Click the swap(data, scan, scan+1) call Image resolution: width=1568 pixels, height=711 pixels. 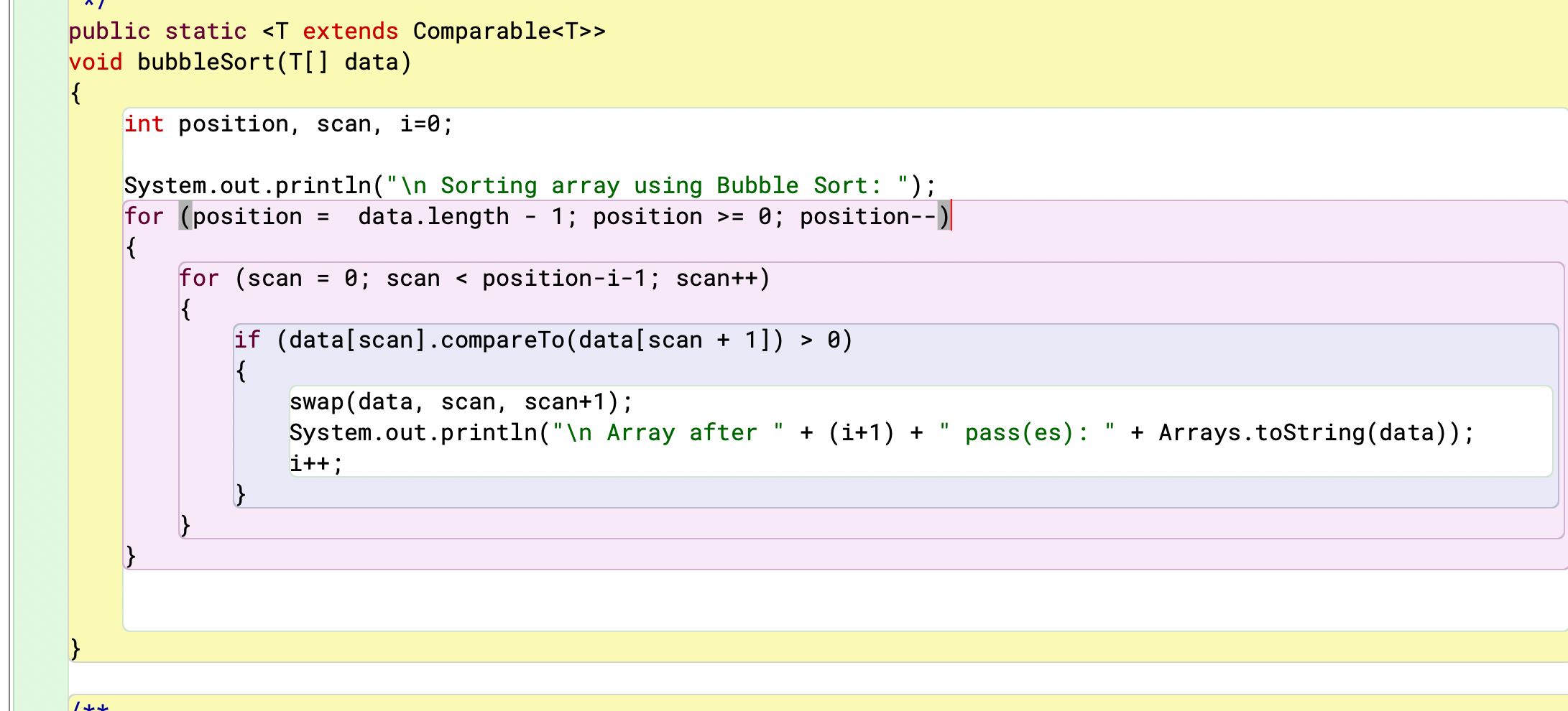click(460, 401)
